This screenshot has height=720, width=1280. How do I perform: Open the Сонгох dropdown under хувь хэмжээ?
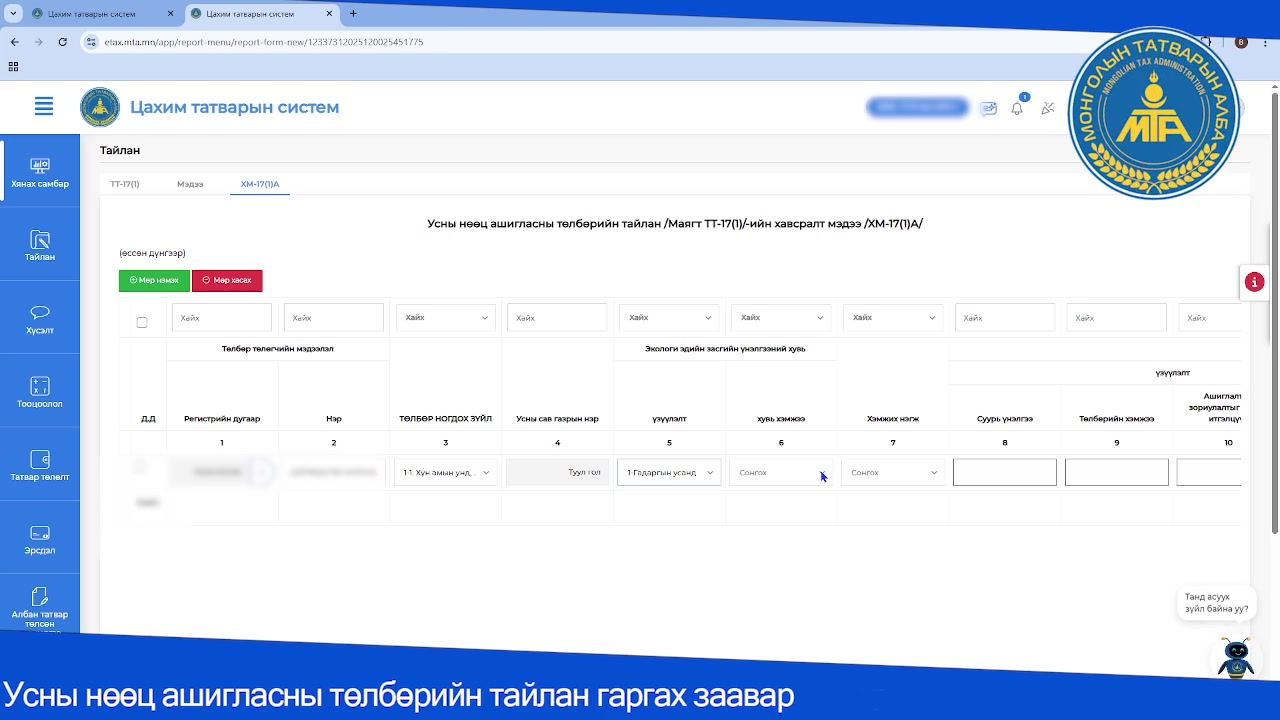(x=781, y=472)
